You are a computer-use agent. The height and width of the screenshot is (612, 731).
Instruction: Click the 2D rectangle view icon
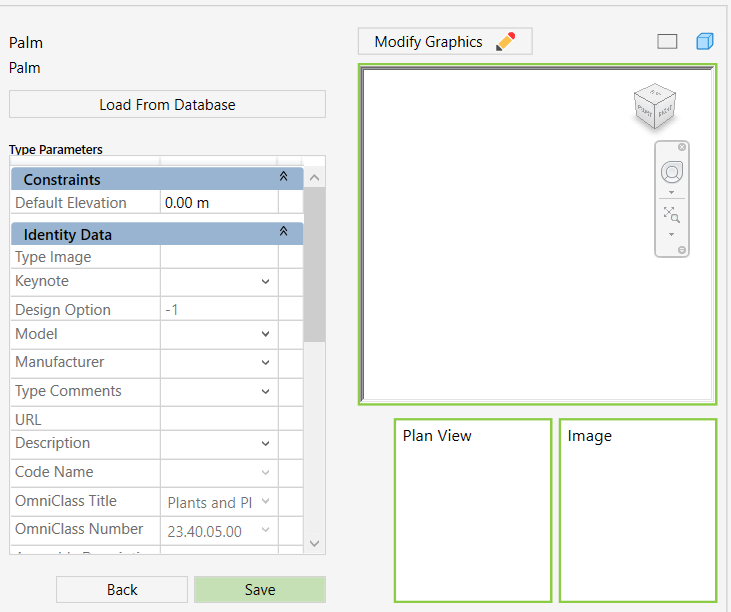pyautogui.click(x=667, y=42)
